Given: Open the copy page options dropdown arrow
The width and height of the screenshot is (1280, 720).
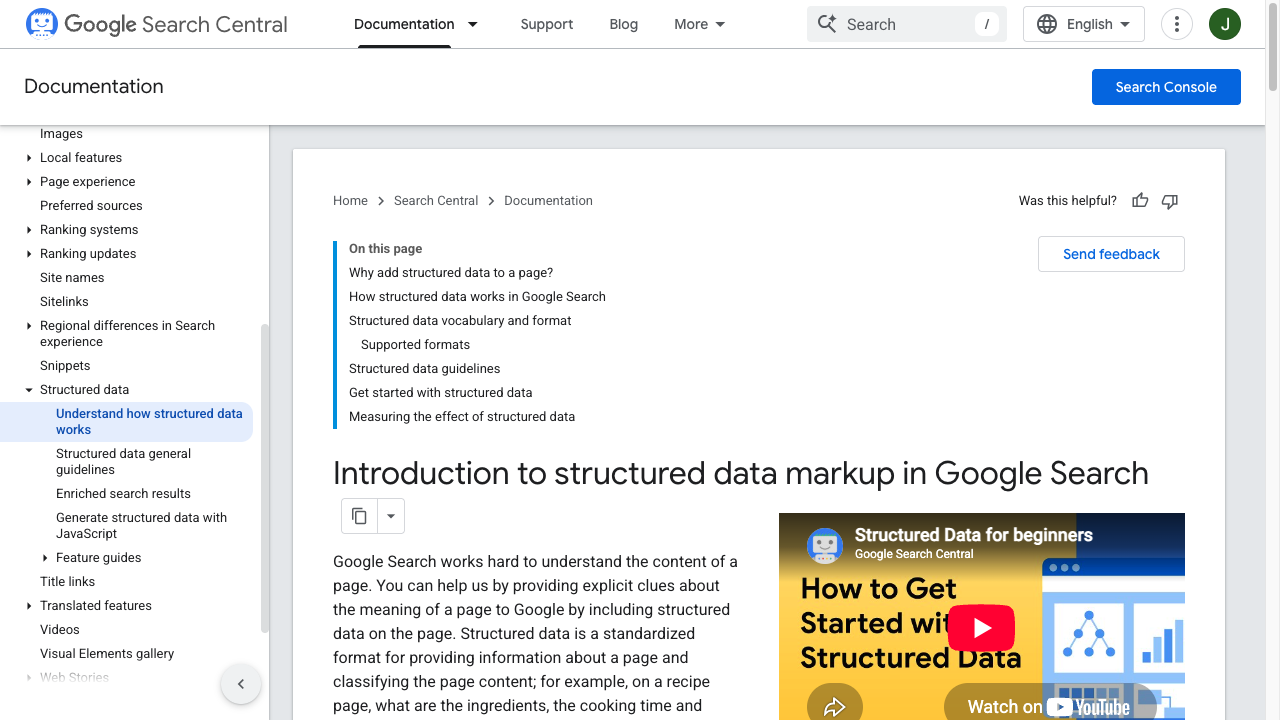Looking at the screenshot, I should click(x=391, y=516).
